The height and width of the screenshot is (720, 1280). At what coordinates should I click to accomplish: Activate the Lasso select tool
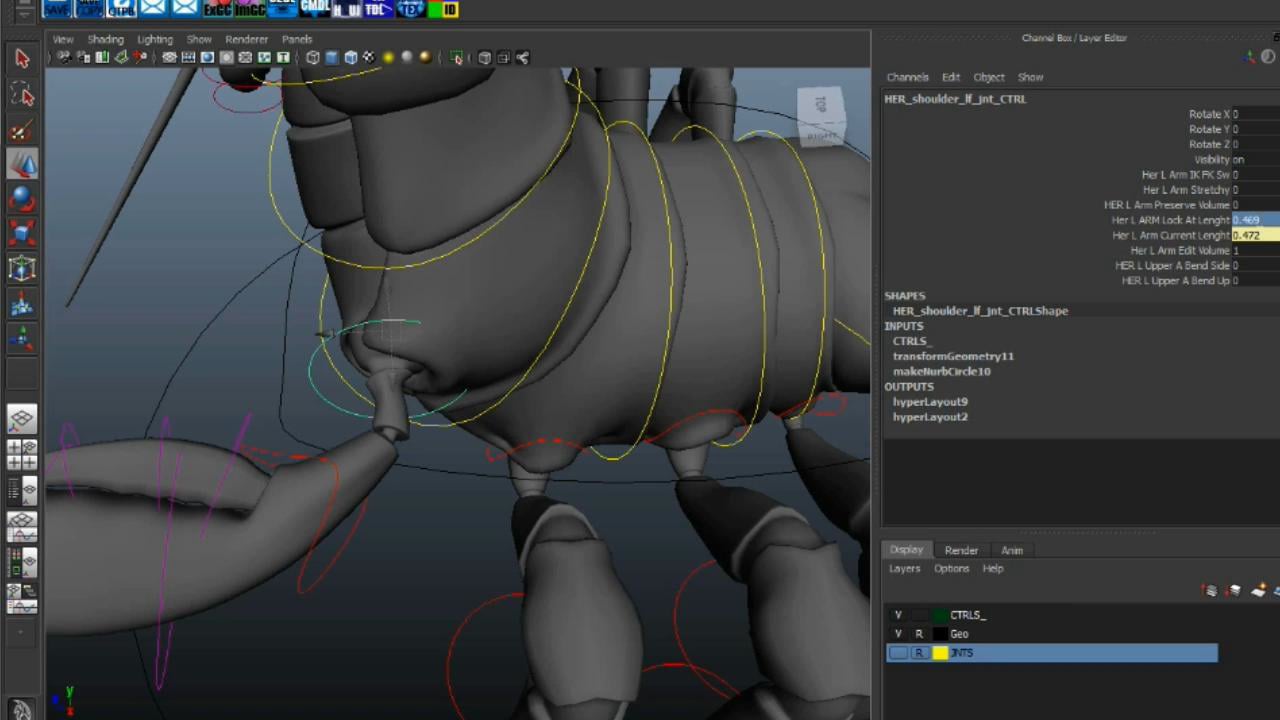click(22, 95)
